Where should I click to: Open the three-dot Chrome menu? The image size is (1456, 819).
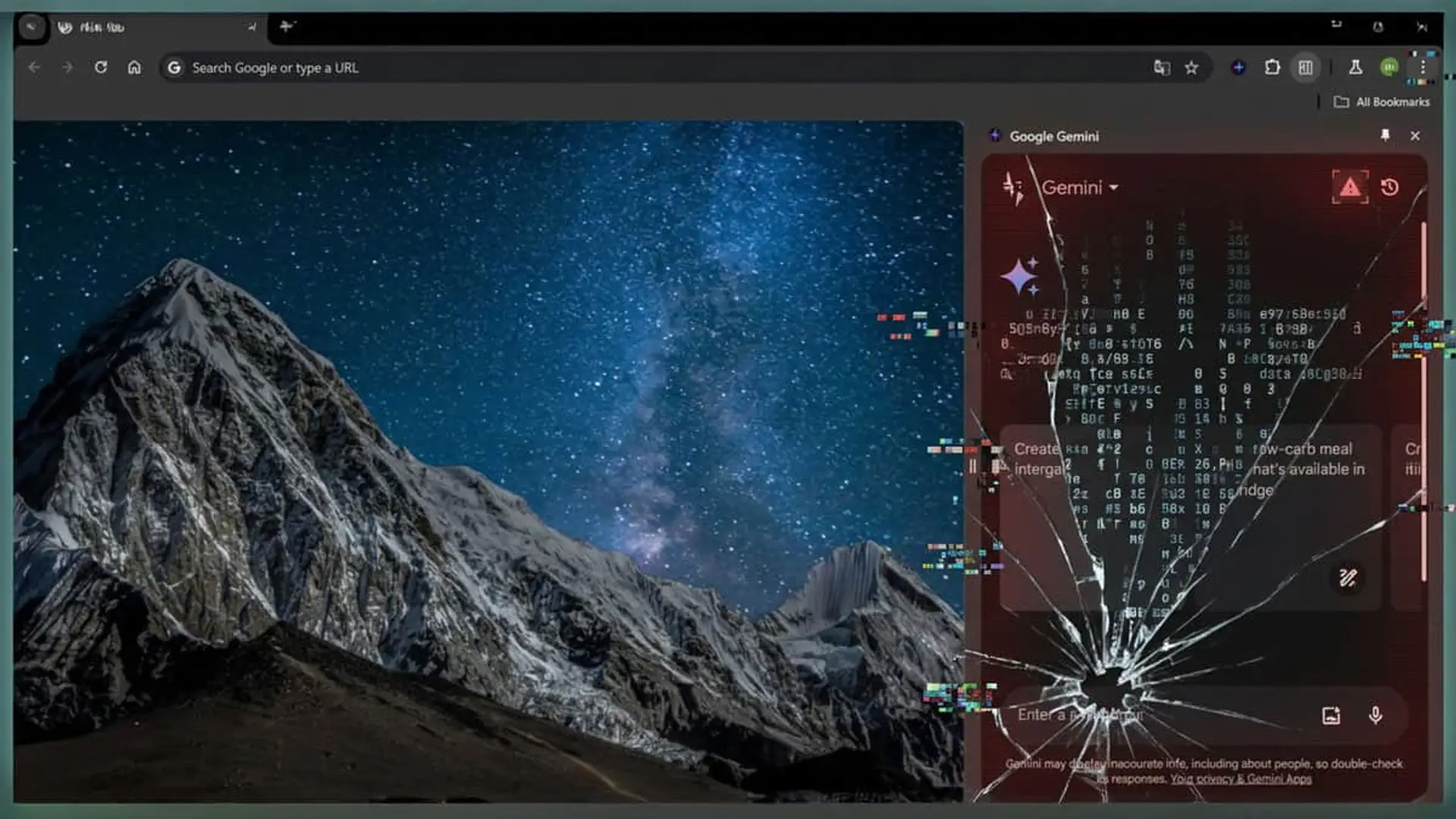[1423, 67]
